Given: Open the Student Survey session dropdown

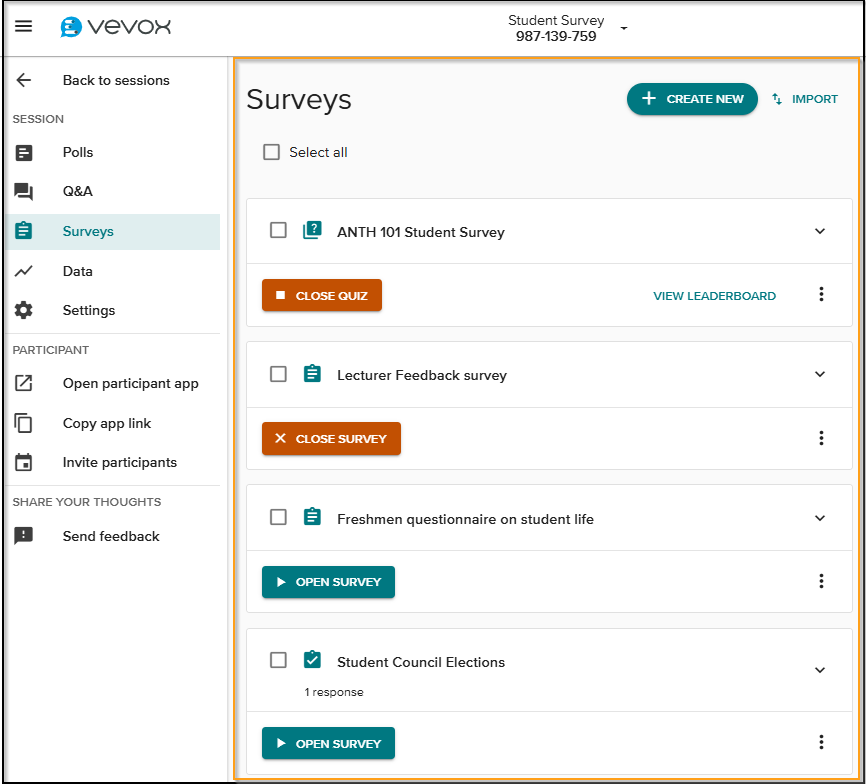Looking at the screenshot, I should pyautogui.click(x=624, y=28).
